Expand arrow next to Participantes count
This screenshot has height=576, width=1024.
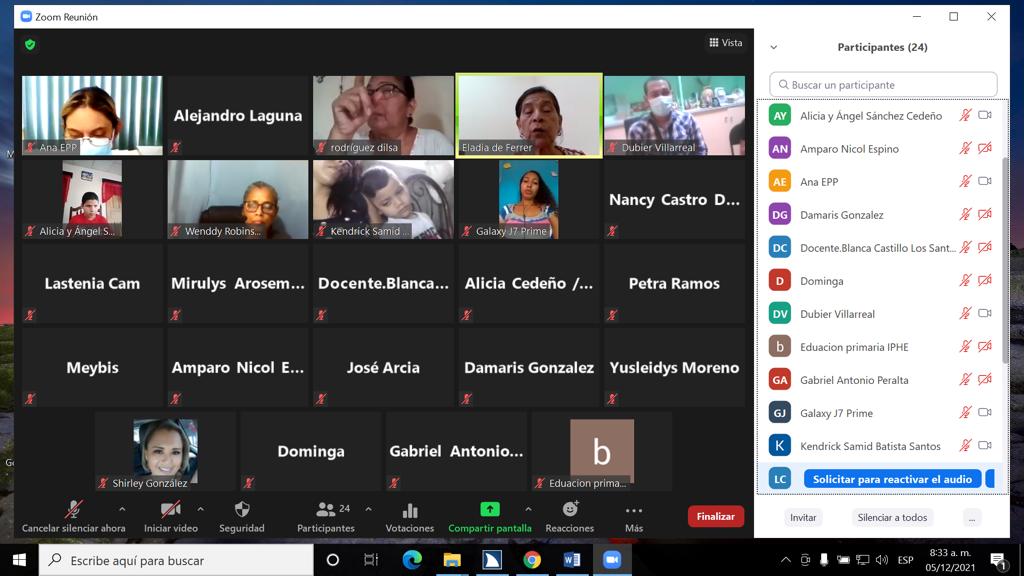[368, 509]
